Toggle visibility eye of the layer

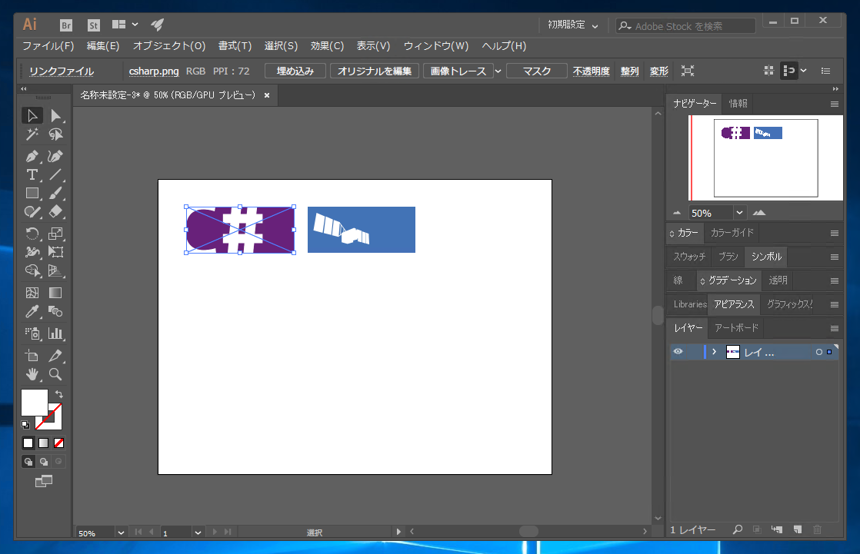point(678,352)
